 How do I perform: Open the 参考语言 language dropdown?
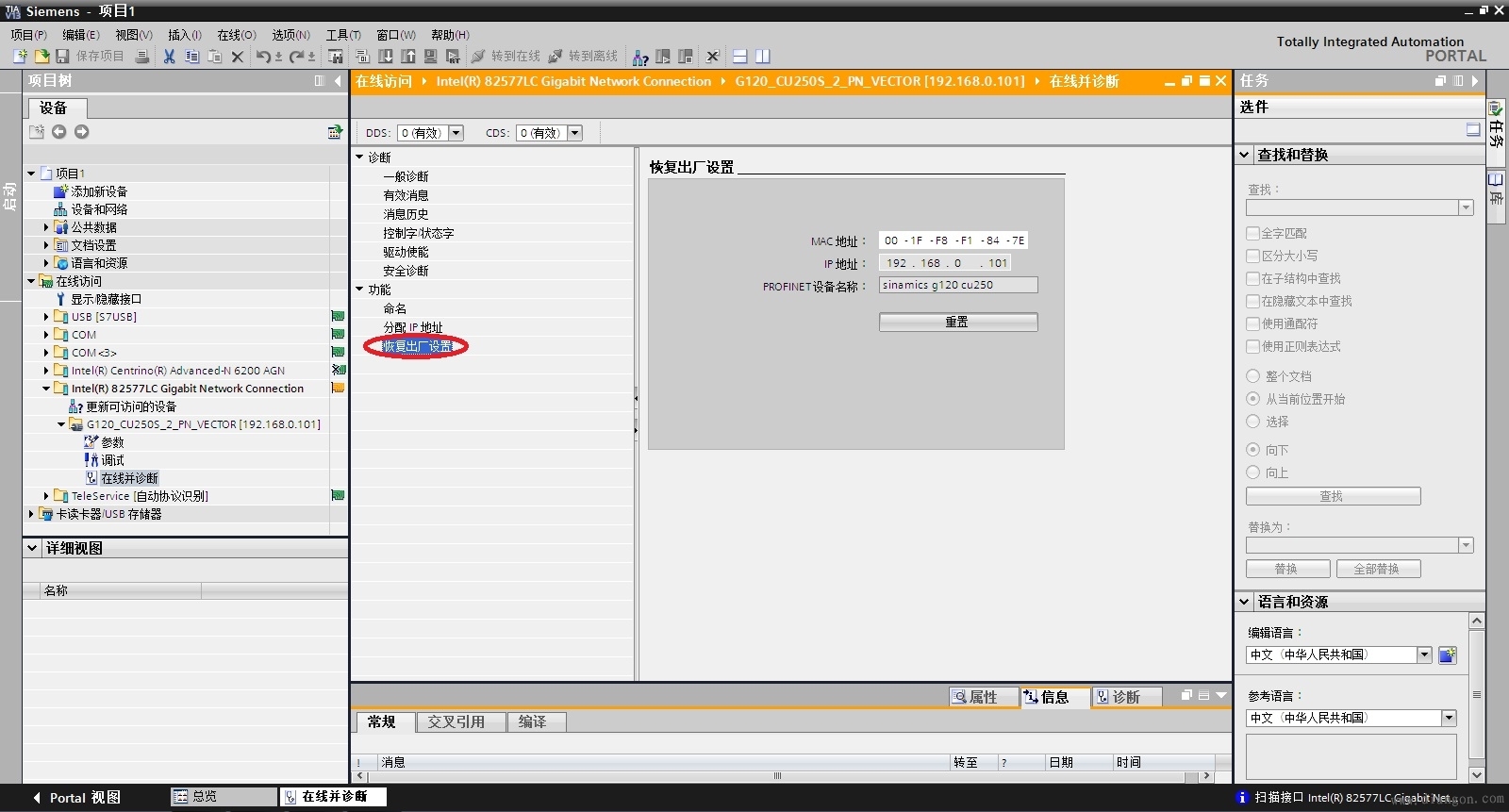[1449, 719]
